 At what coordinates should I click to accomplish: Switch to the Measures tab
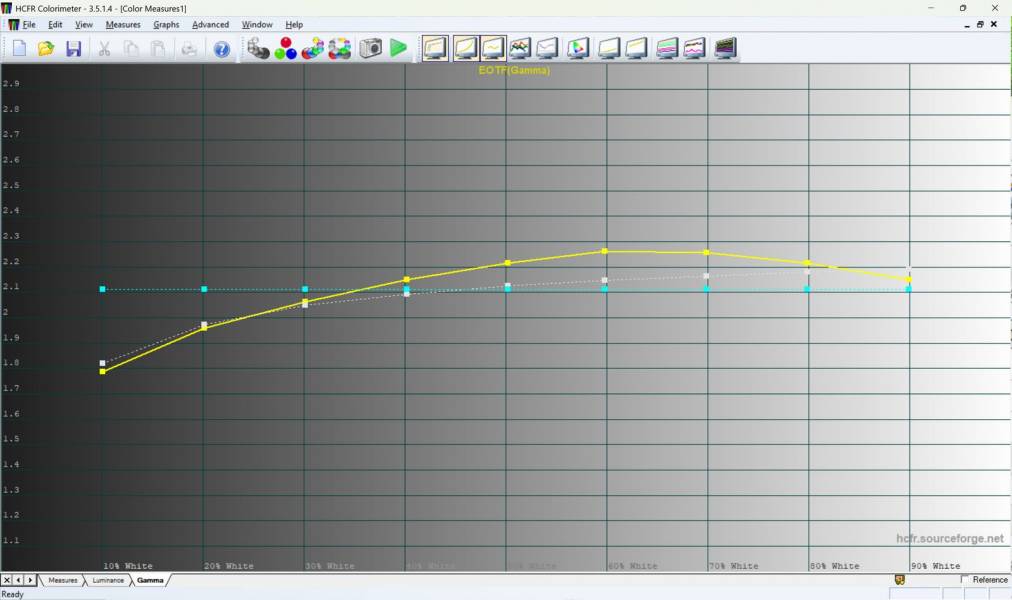point(62,580)
